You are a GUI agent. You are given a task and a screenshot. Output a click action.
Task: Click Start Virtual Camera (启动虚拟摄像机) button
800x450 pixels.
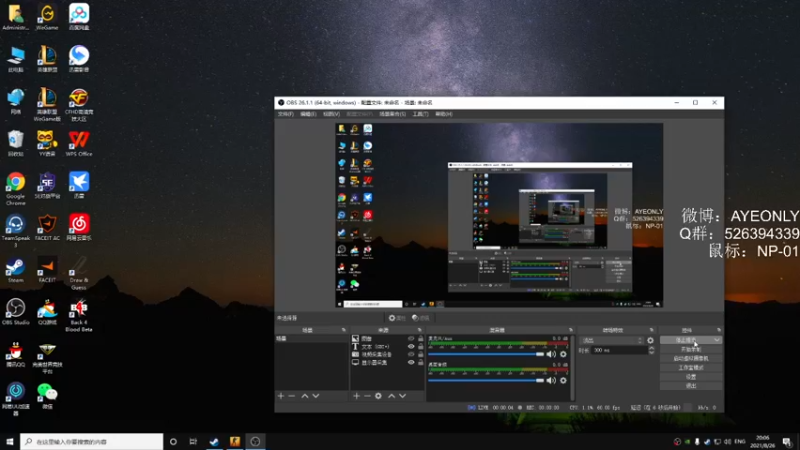(x=691, y=359)
